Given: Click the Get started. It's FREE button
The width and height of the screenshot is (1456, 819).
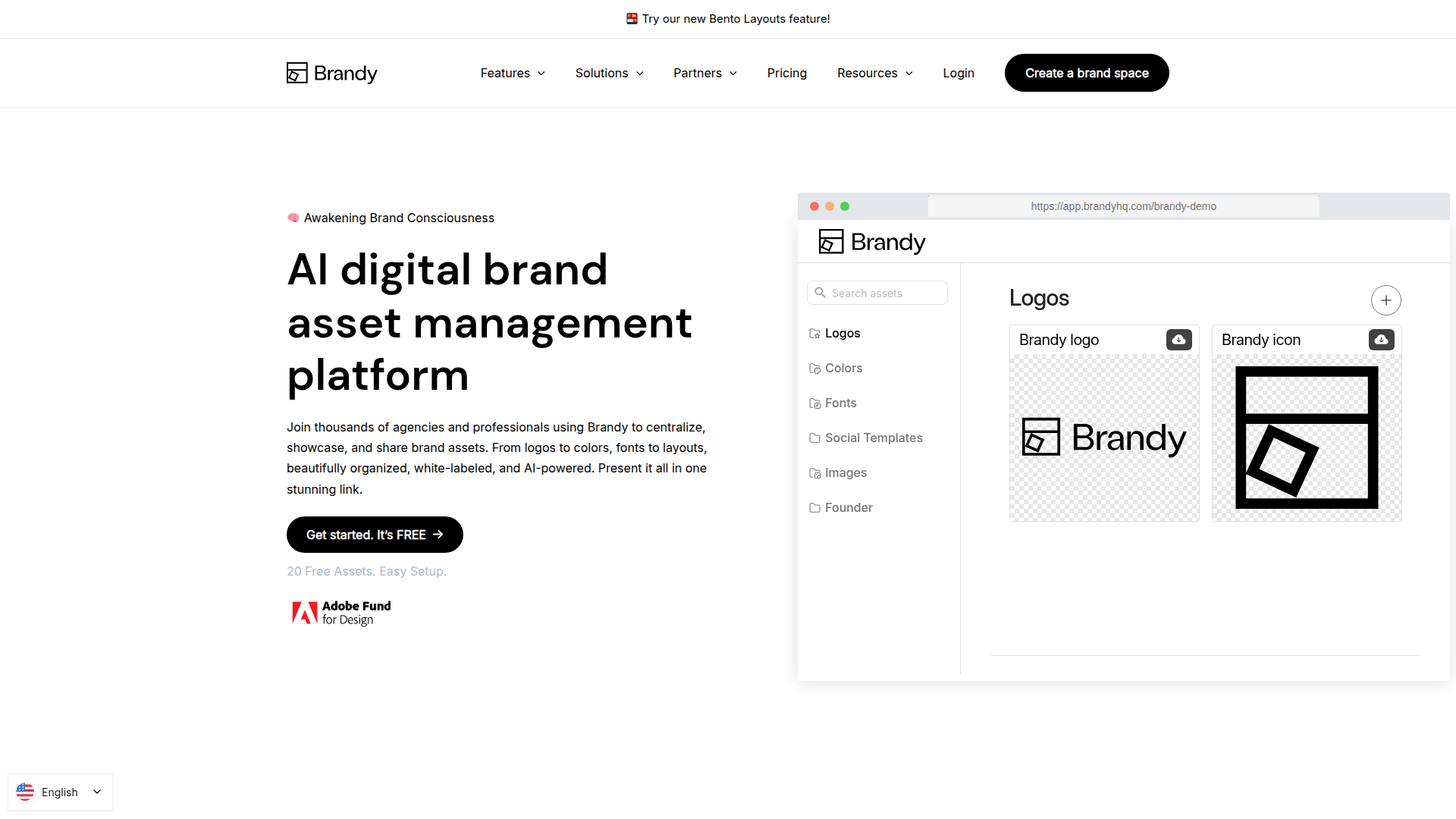Looking at the screenshot, I should (375, 535).
